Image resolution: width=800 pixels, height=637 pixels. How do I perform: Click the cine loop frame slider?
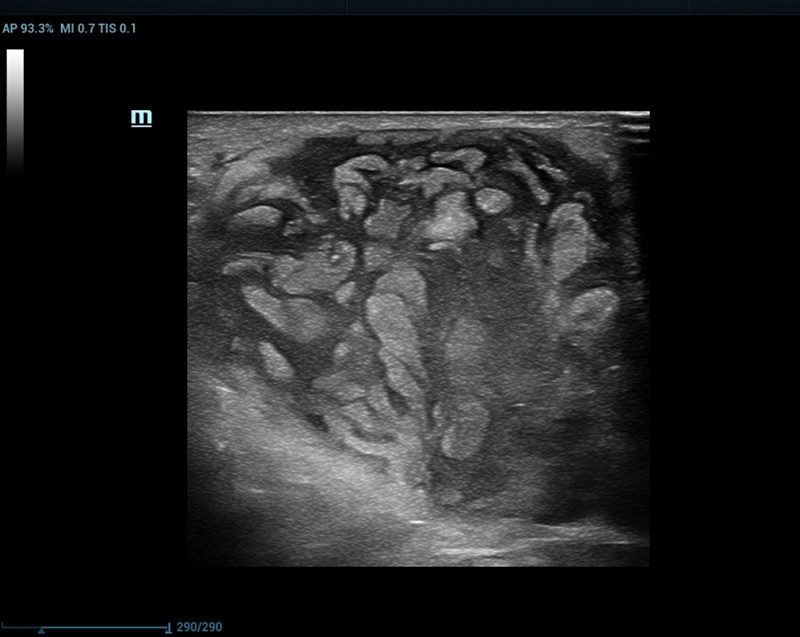pos(86,627)
